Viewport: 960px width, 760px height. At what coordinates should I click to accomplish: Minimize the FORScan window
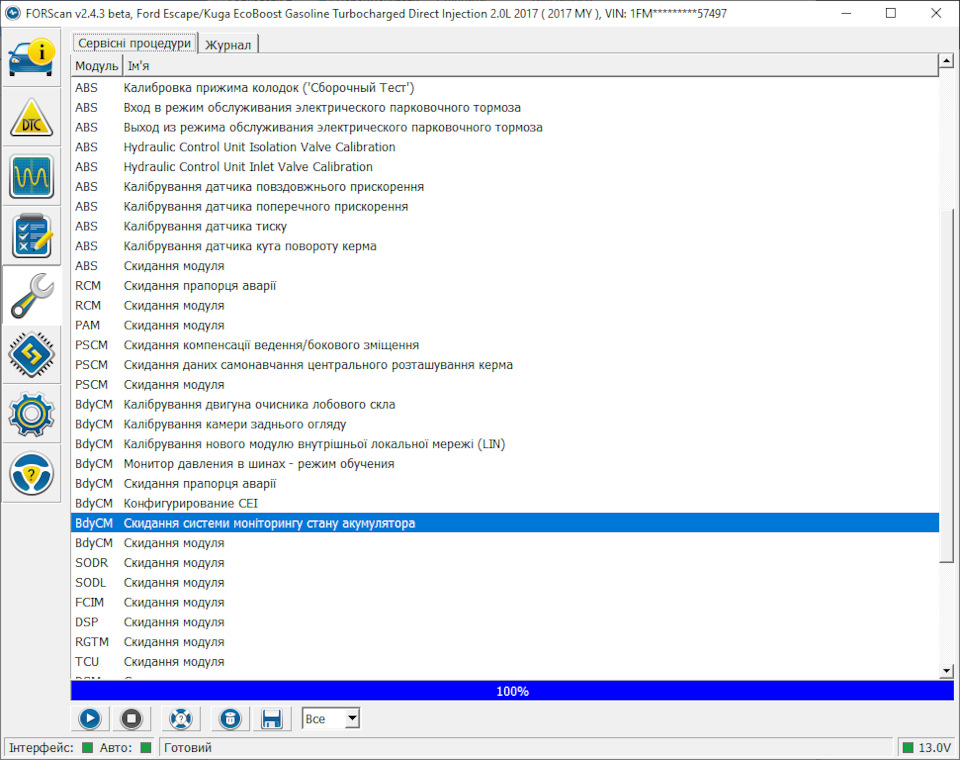pos(846,13)
